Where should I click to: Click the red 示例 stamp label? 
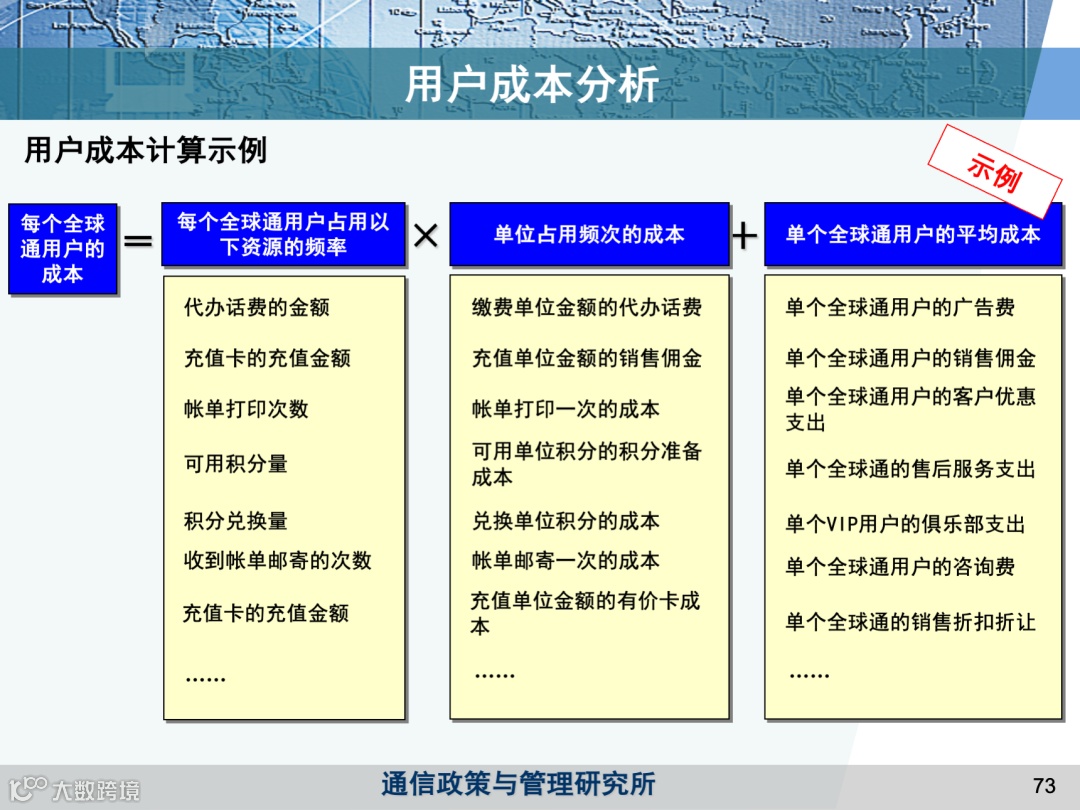(994, 172)
